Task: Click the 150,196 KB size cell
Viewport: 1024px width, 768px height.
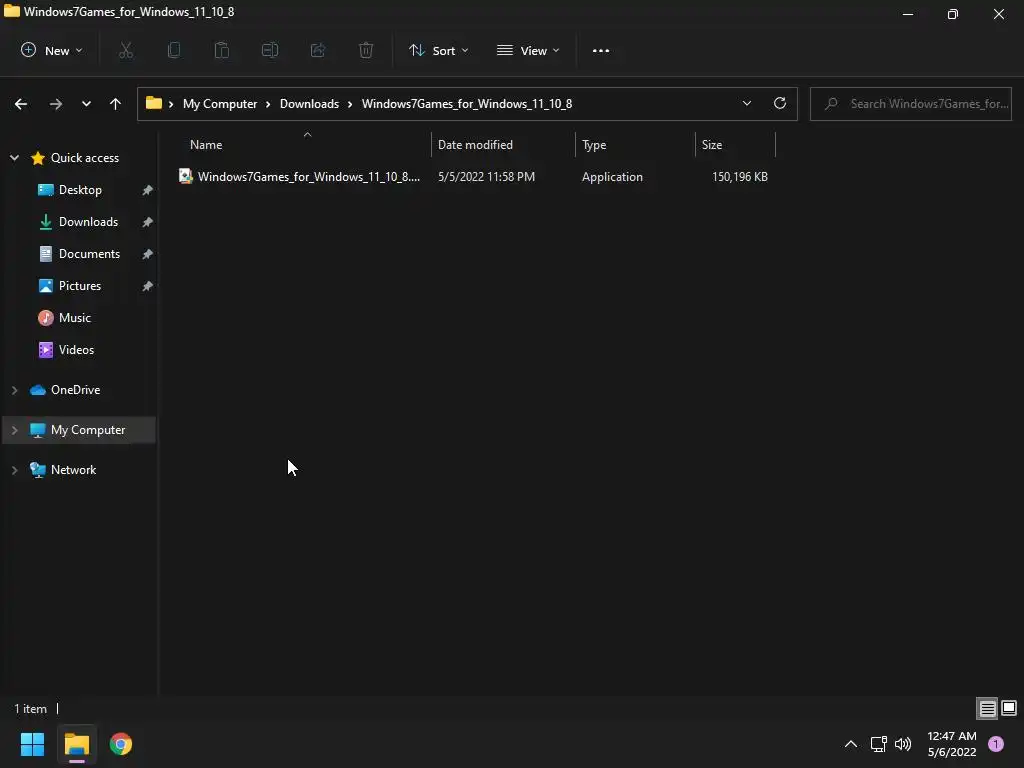Action: click(740, 177)
